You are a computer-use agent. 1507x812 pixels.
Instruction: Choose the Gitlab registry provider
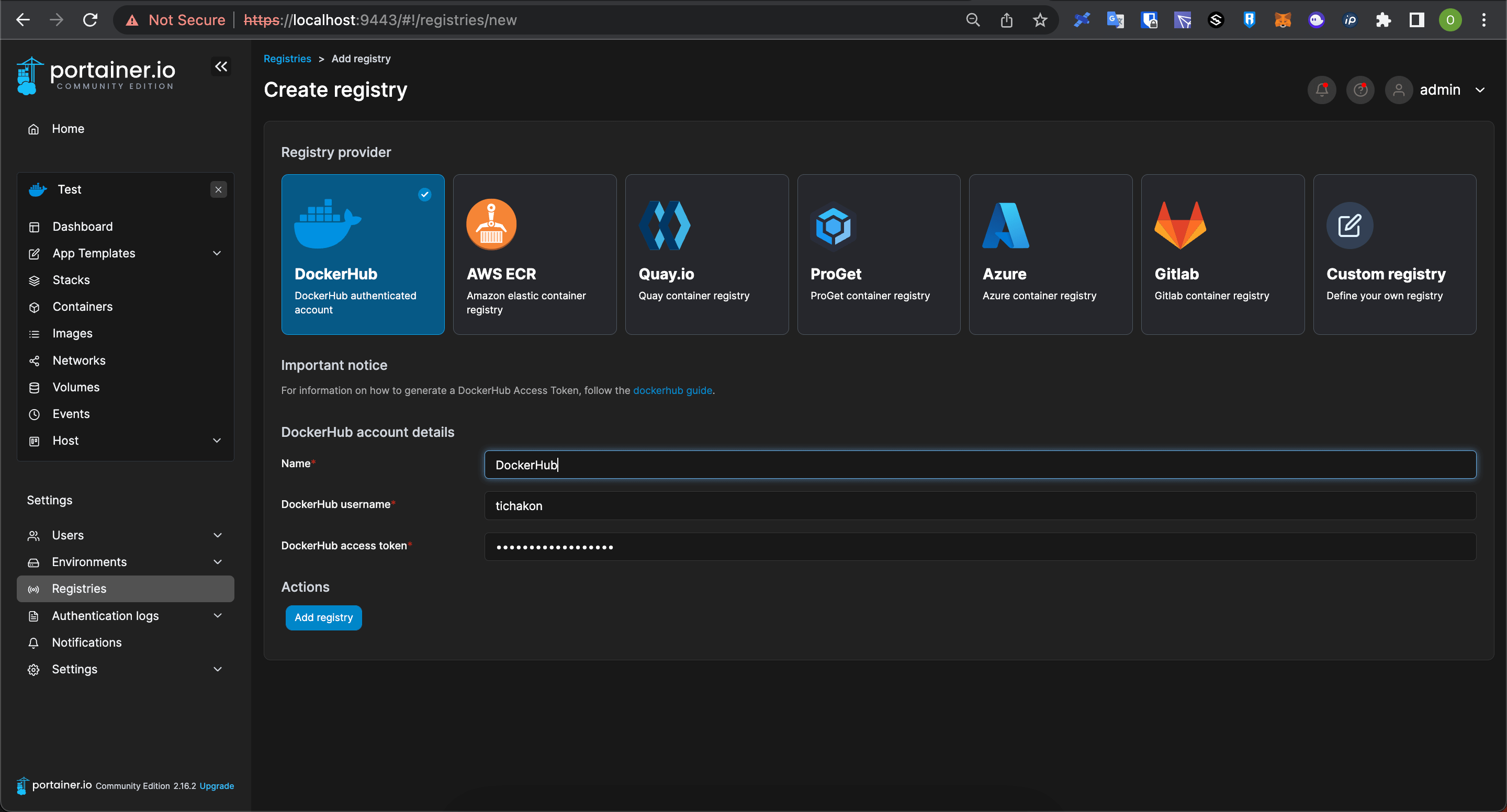1222,254
